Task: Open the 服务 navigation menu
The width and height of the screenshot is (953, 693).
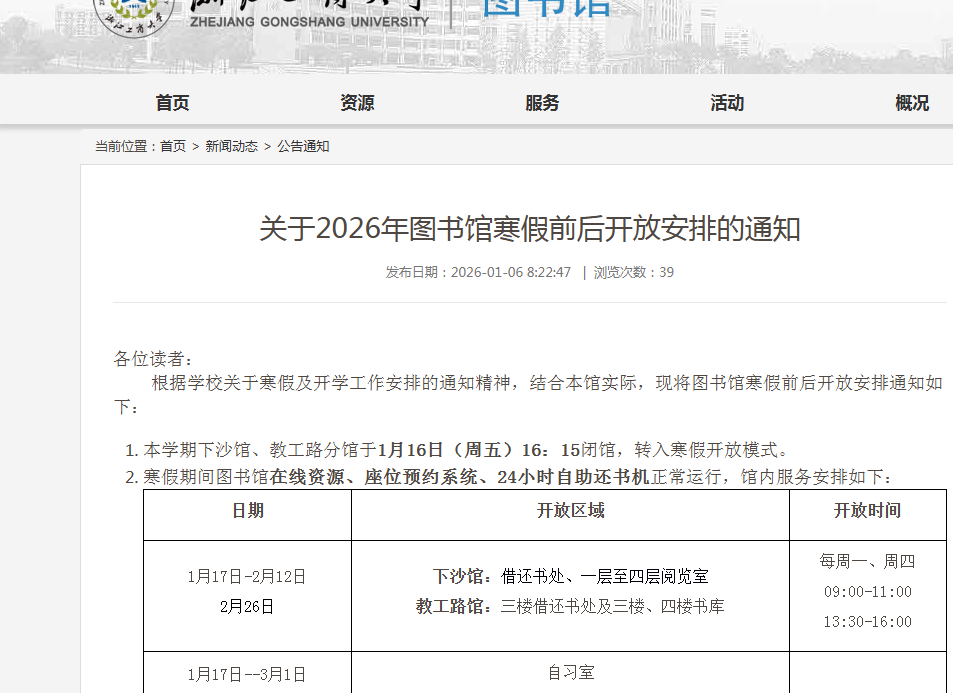Action: 542,103
